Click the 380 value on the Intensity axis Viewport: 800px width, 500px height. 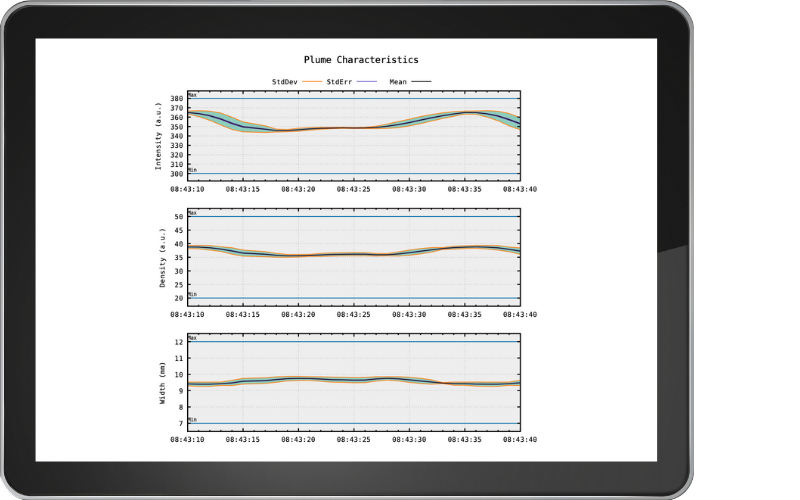177,99
